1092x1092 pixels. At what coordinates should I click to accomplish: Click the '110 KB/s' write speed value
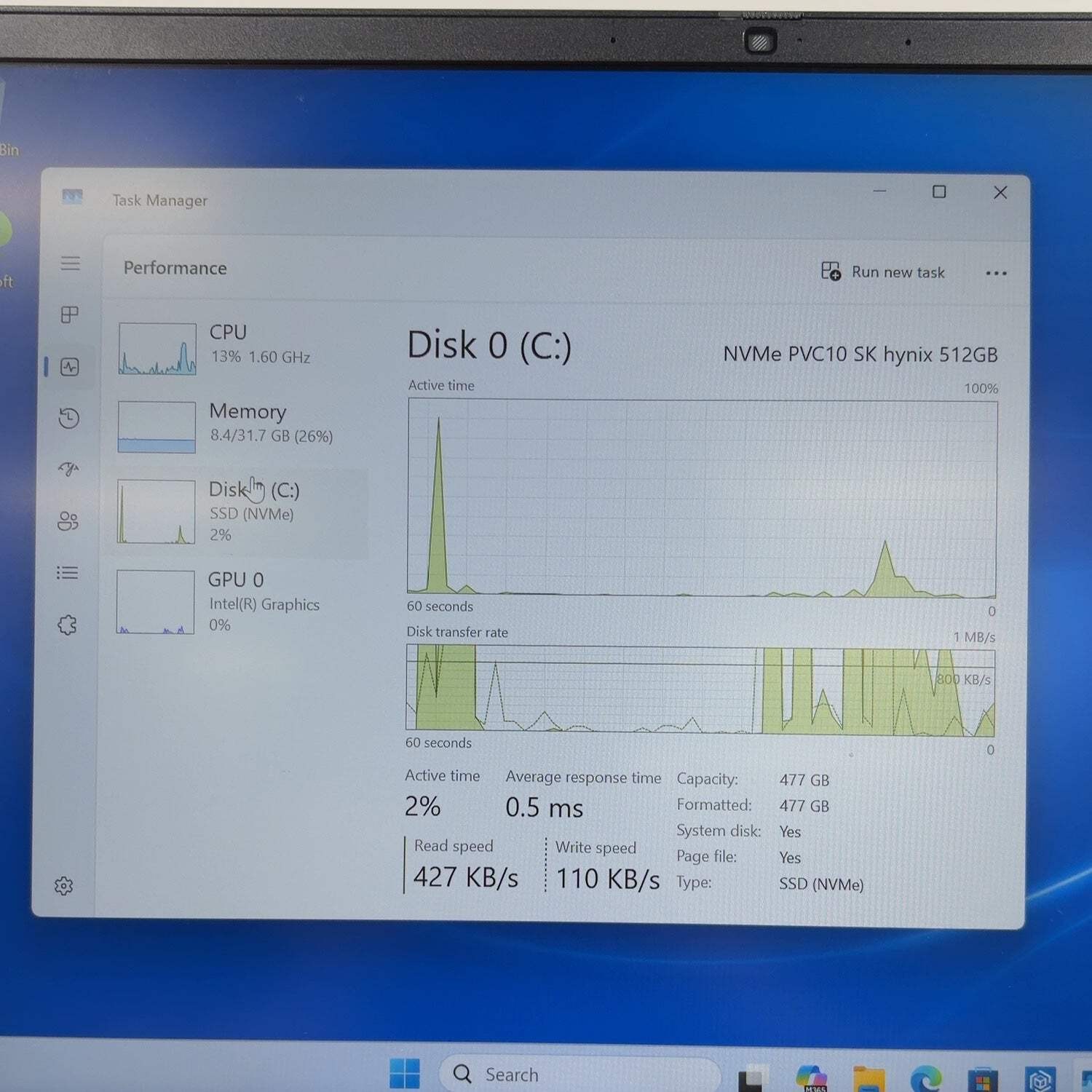pyautogui.click(x=608, y=879)
